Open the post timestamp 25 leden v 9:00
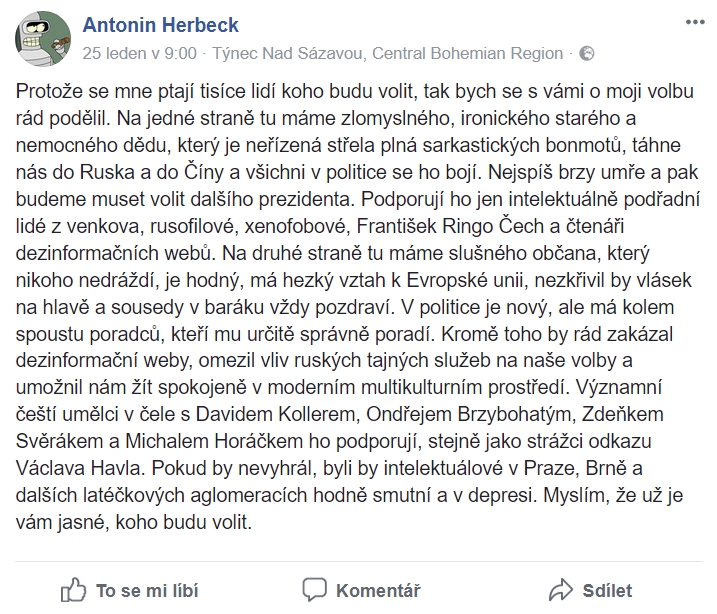This screenshot has height=614, width=717. (139, 53)
